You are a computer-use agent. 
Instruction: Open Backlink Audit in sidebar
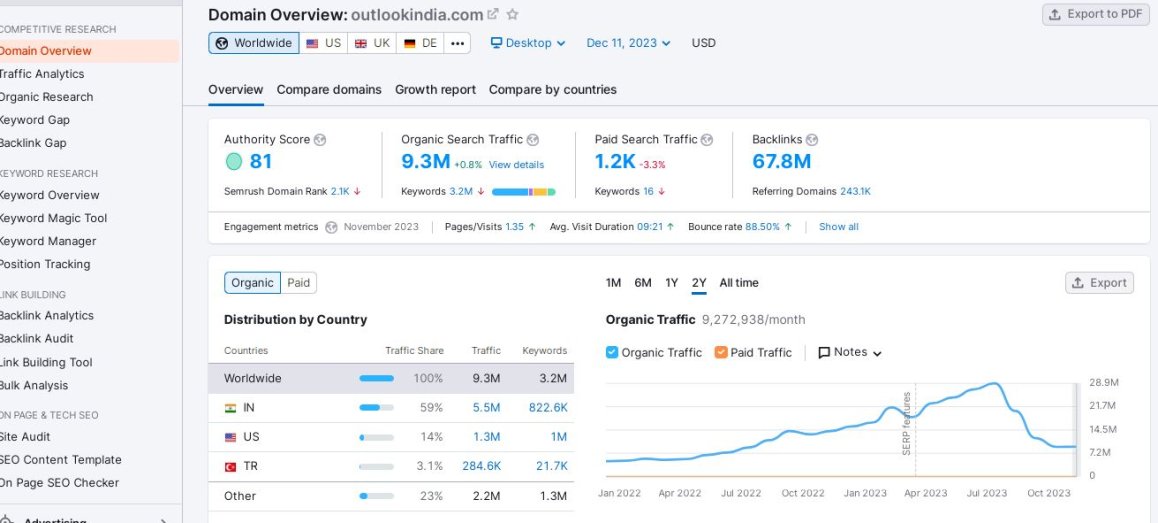click(x=37, y=338)
